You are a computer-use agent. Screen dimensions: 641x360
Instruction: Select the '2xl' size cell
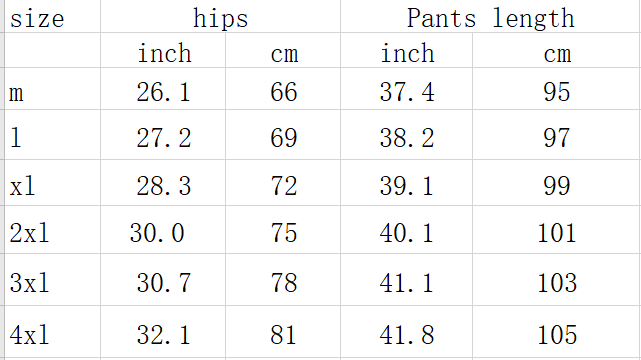(52, 230)
